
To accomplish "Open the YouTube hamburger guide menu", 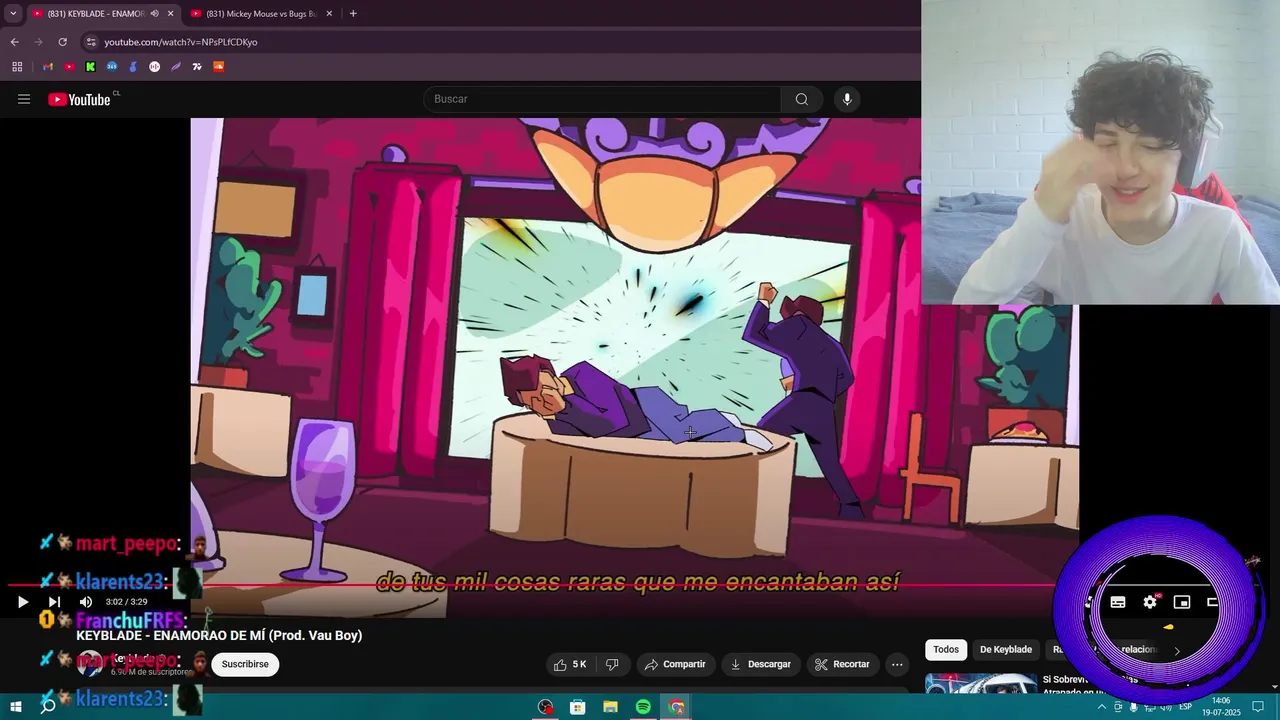I will point(24,99).
